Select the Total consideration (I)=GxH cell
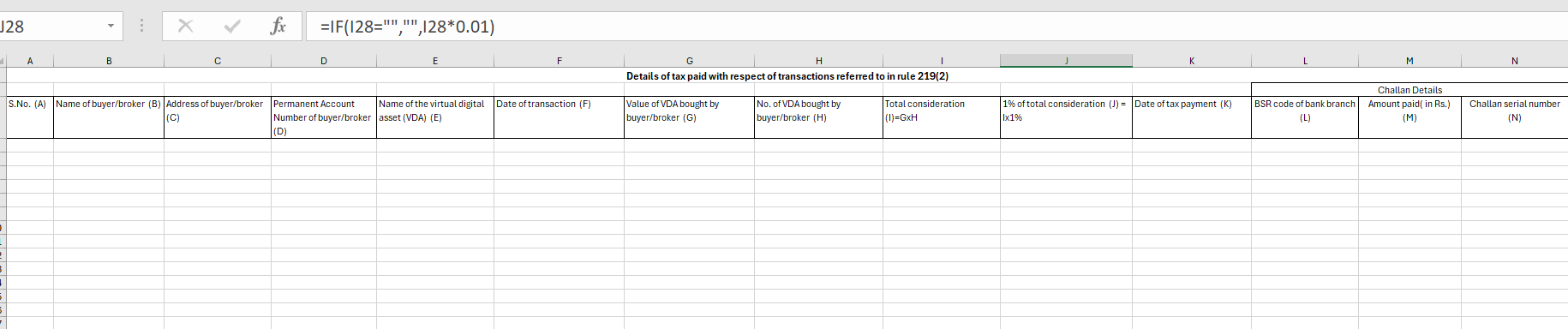Screen dimensions: 1568x329 [942, 117]
